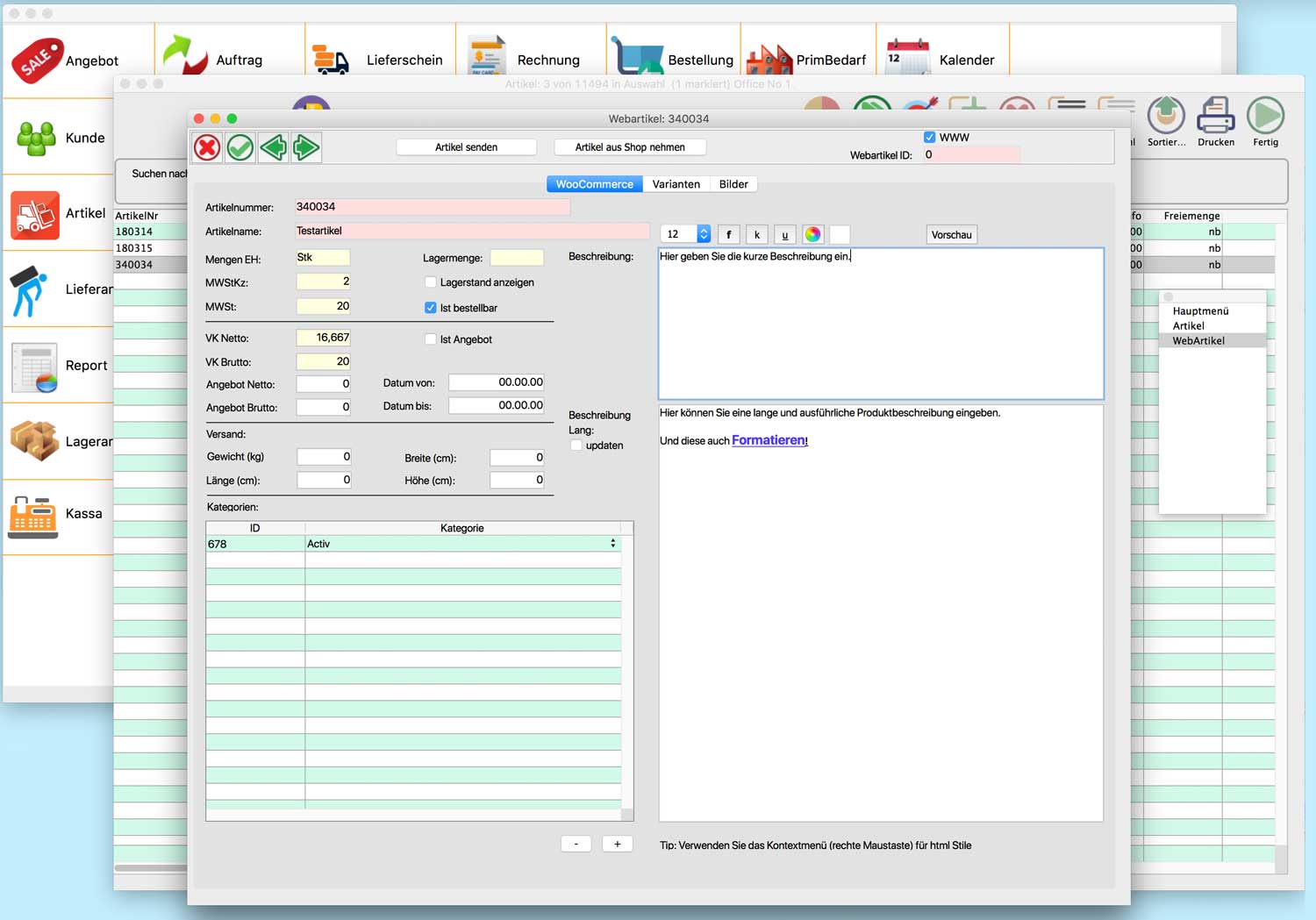The height and width of the screenshot is (920, 1316).
Task: Apply bold 'f' formatting button
Action: pyautogui.click(x=728, y=234)
